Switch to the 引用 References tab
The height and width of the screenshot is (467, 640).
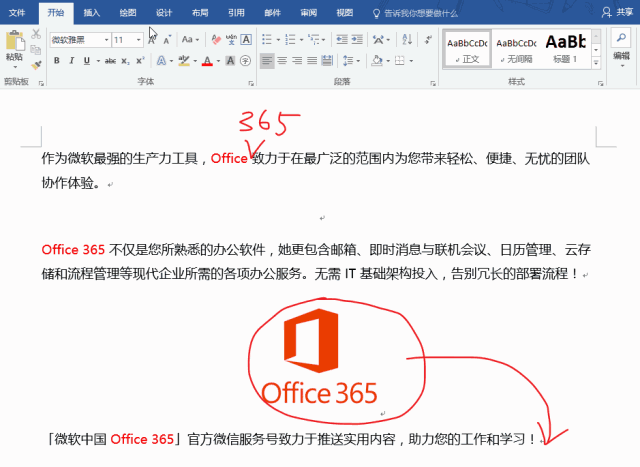tap(236, 13)
